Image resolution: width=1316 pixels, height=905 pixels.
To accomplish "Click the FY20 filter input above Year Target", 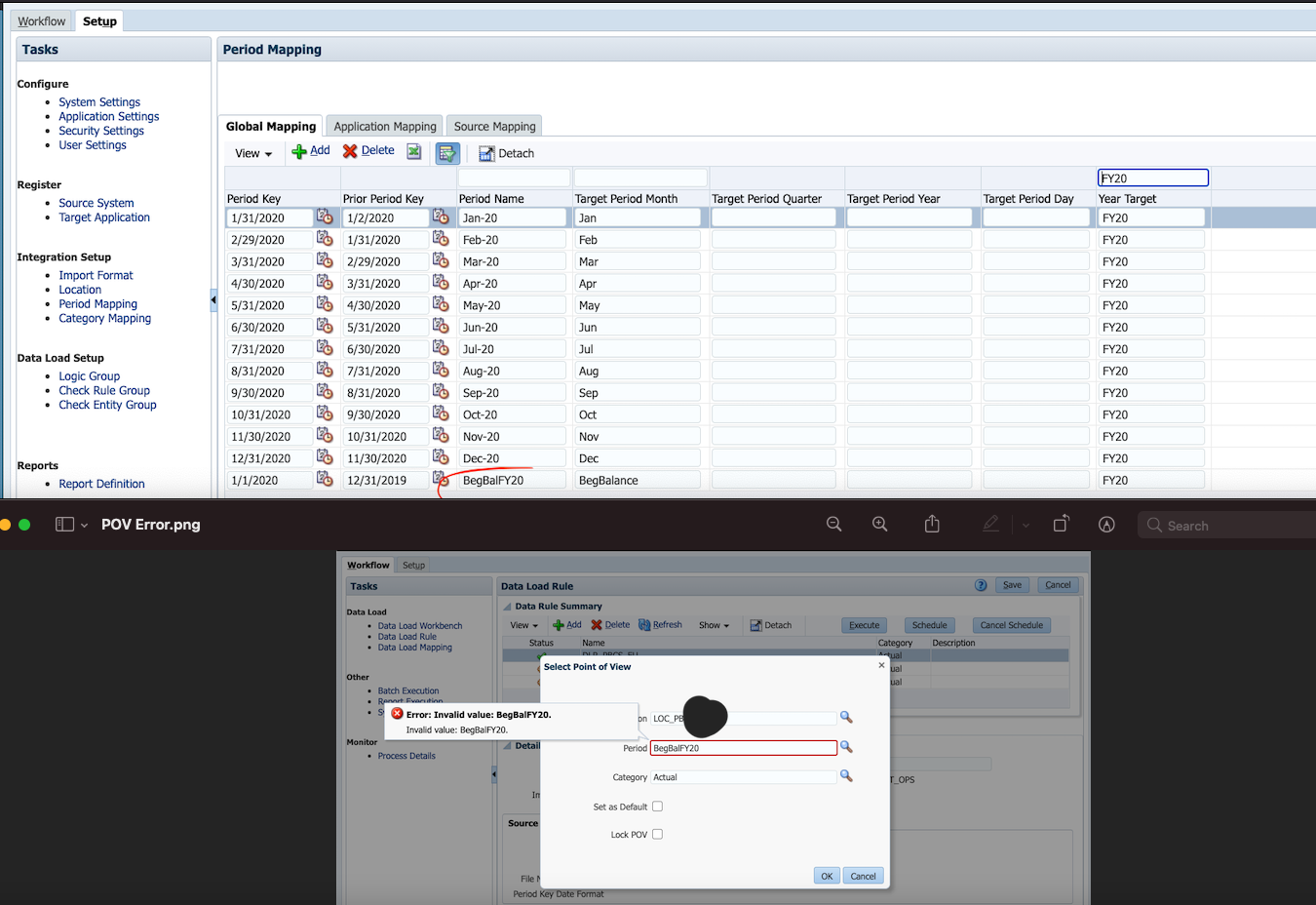I will [1152, 177].
